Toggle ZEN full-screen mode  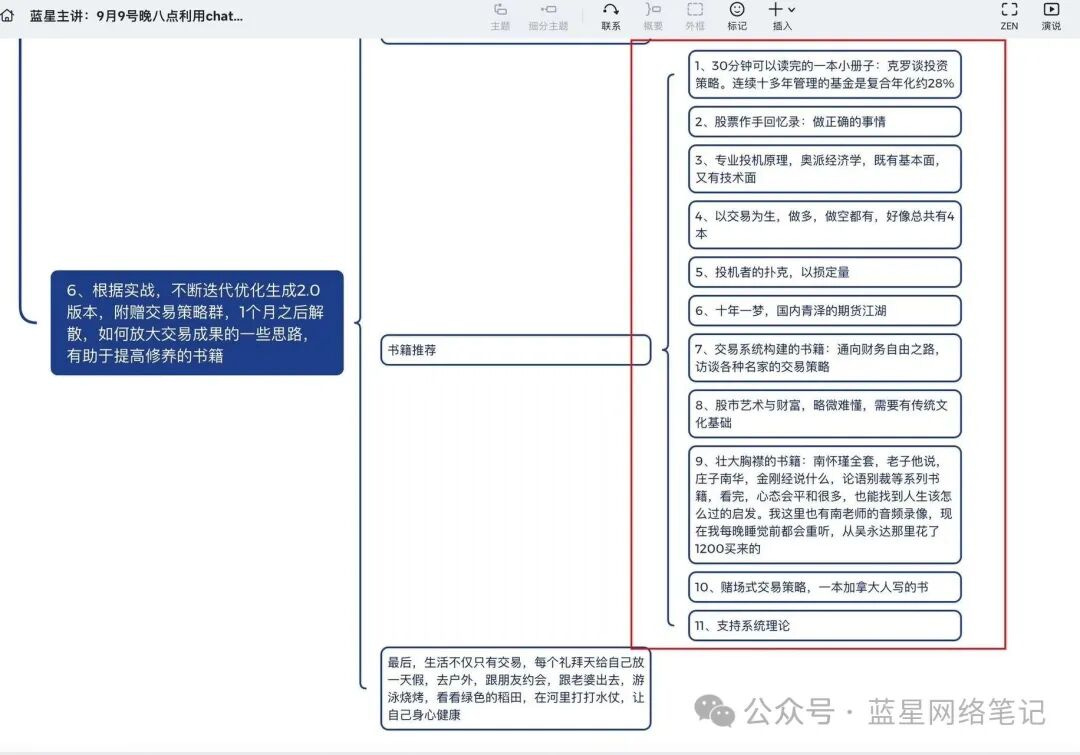[1008, 17]
